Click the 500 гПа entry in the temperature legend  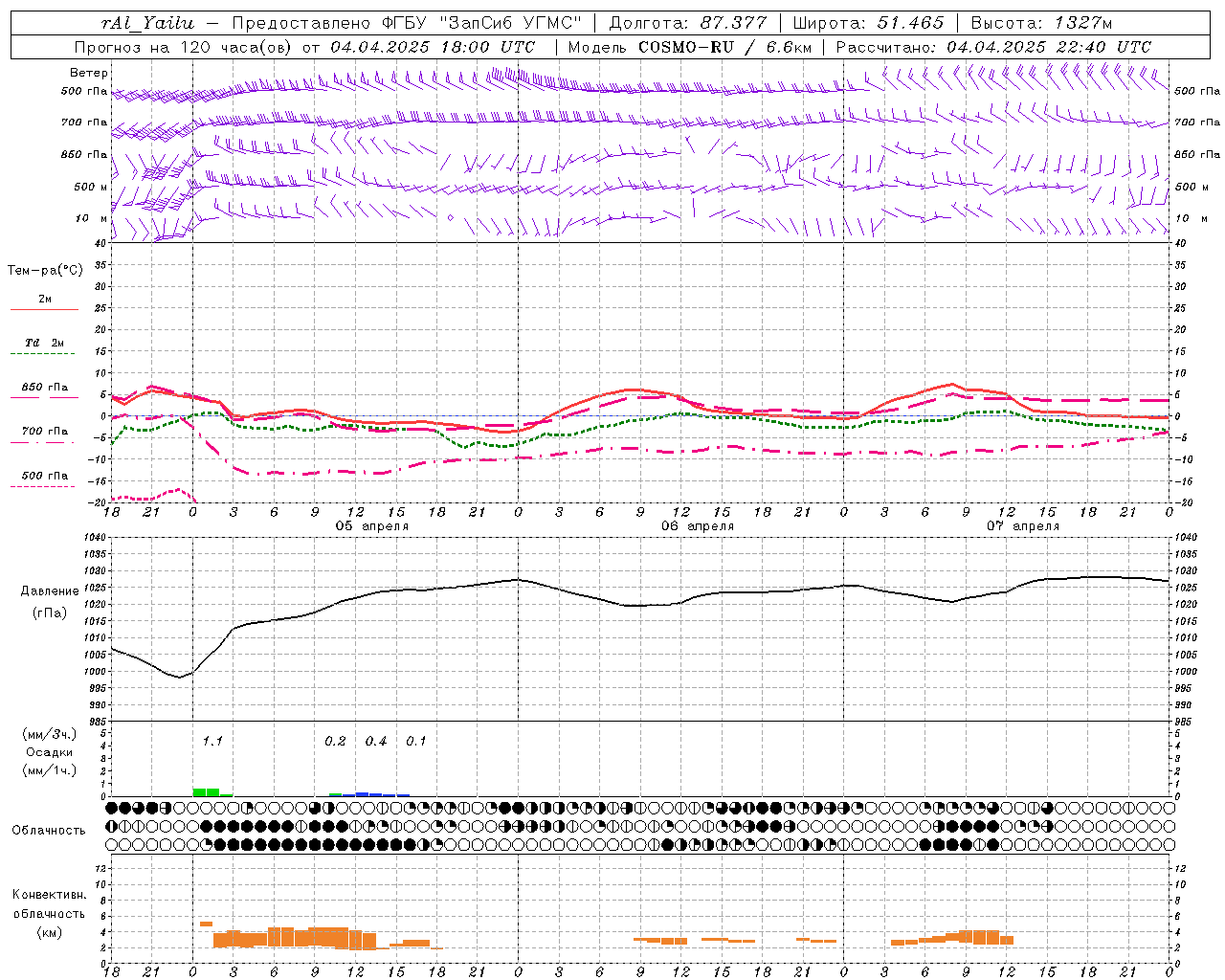pyautogui.click(x=44, y=479)
